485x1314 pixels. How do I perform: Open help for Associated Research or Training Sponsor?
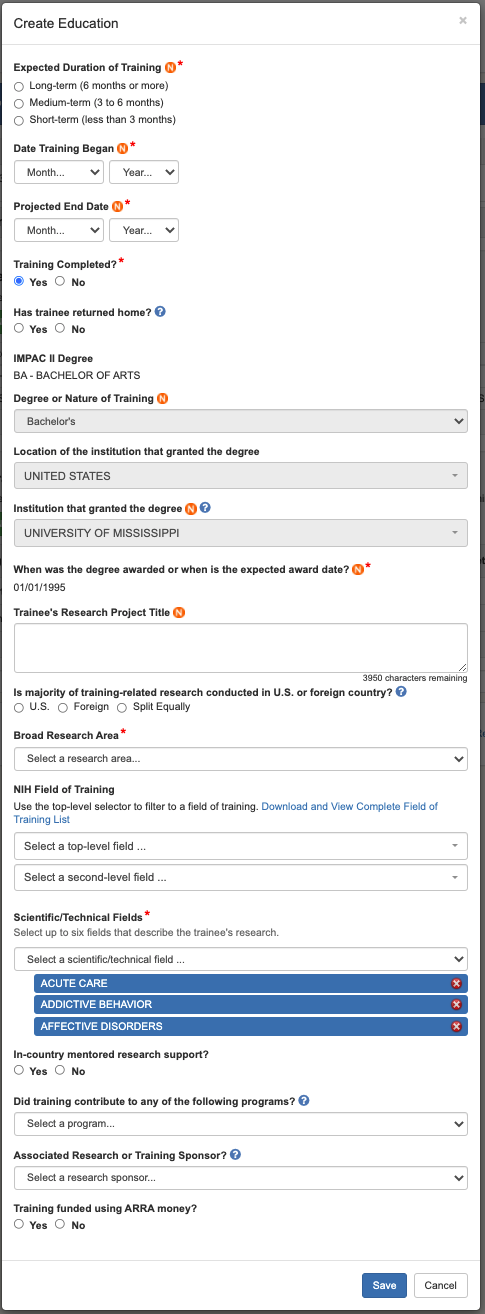pyautogui.click(x=236, y=1154)
